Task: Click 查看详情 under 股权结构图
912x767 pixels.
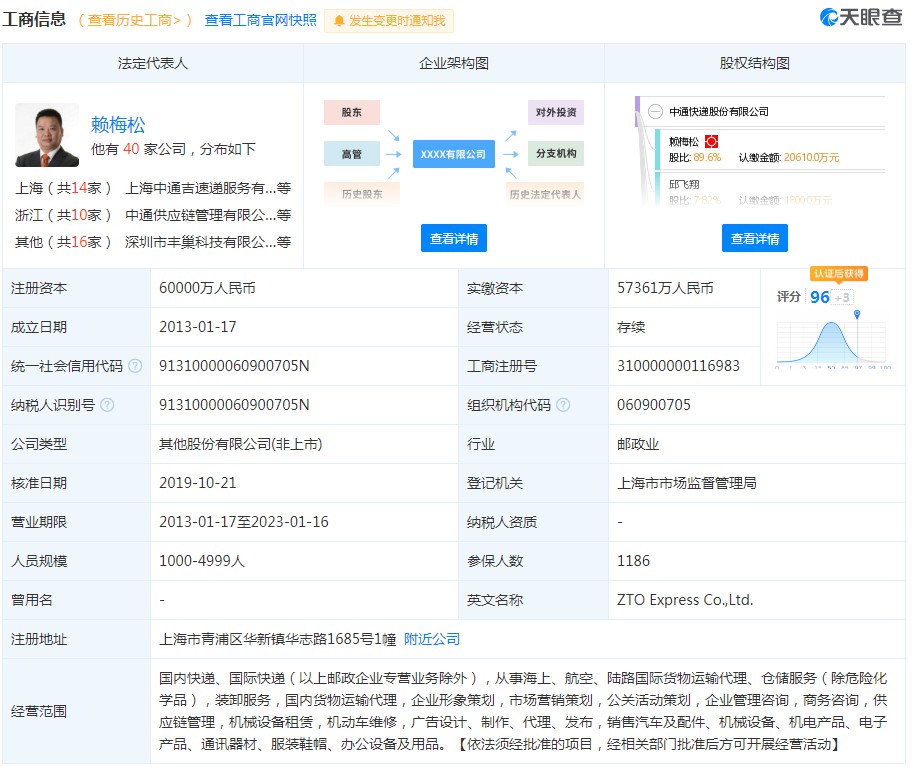Action: pyautogui.click(x=754, y=238)
